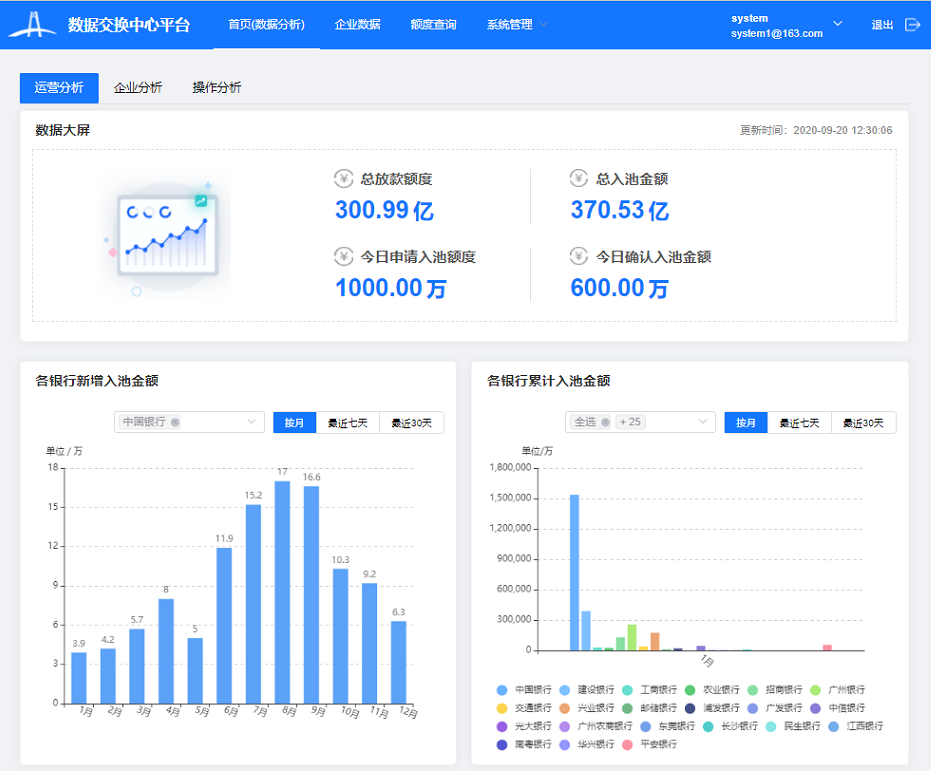Select 最近30天 in the 各银行累计入池金额 chart

click(x=863, y=423)
